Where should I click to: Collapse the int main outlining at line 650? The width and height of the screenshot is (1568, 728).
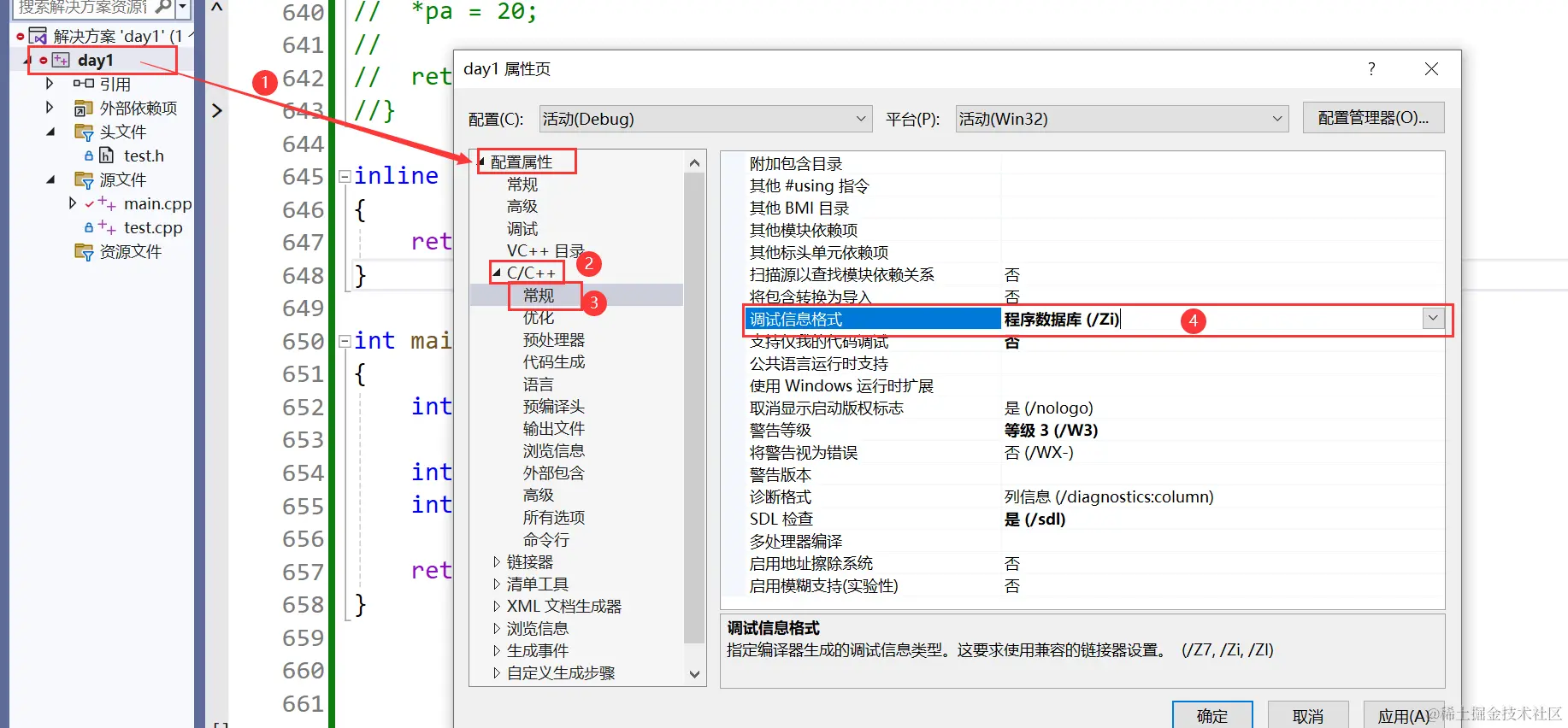[345, 341]
